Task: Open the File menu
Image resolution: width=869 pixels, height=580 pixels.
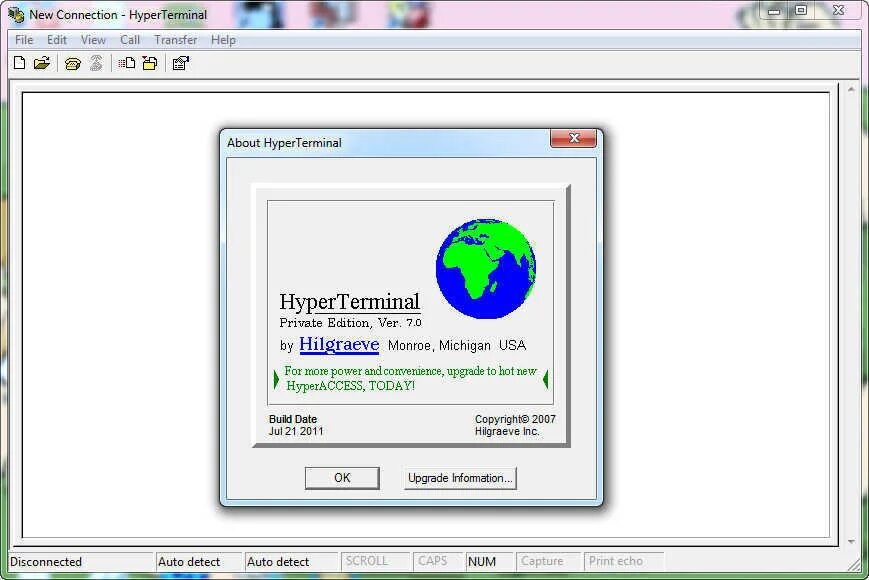Action: [24, 40]
